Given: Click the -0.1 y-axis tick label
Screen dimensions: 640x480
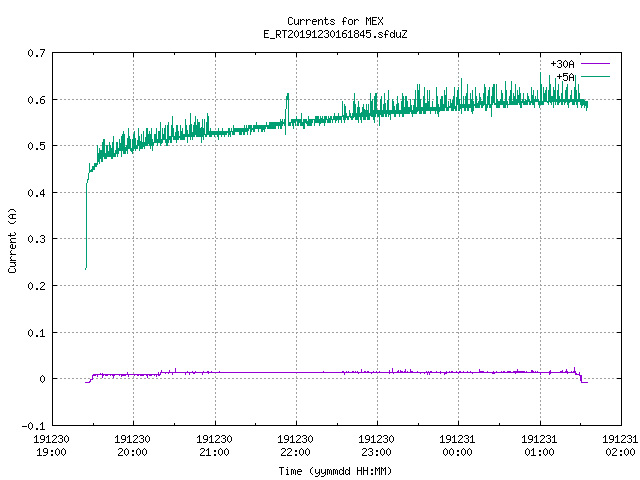Looking at the screenshot, I should [33, 426].
